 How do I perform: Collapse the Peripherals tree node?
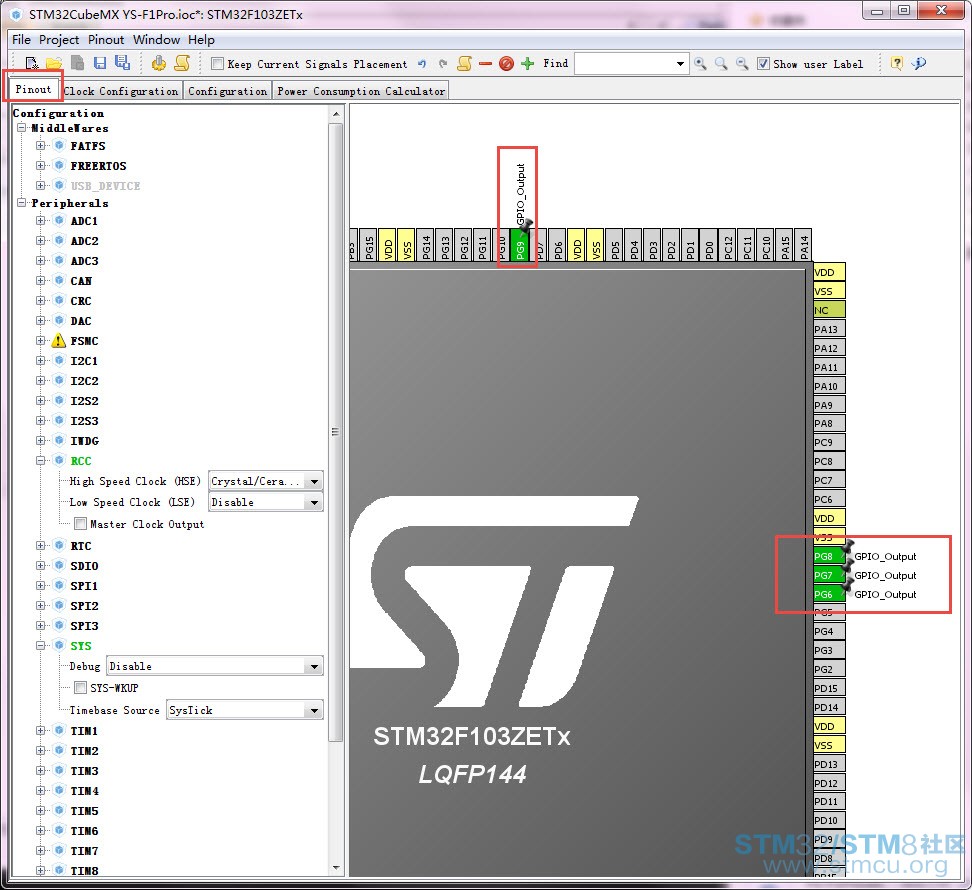pyautogui.click(x=22, y=203)
